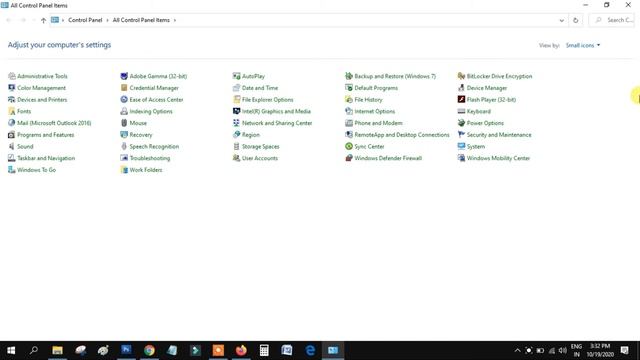This screenshot has width=640, height=360.
Task: Open the Device Manager link
Action: tap(487, 88)
